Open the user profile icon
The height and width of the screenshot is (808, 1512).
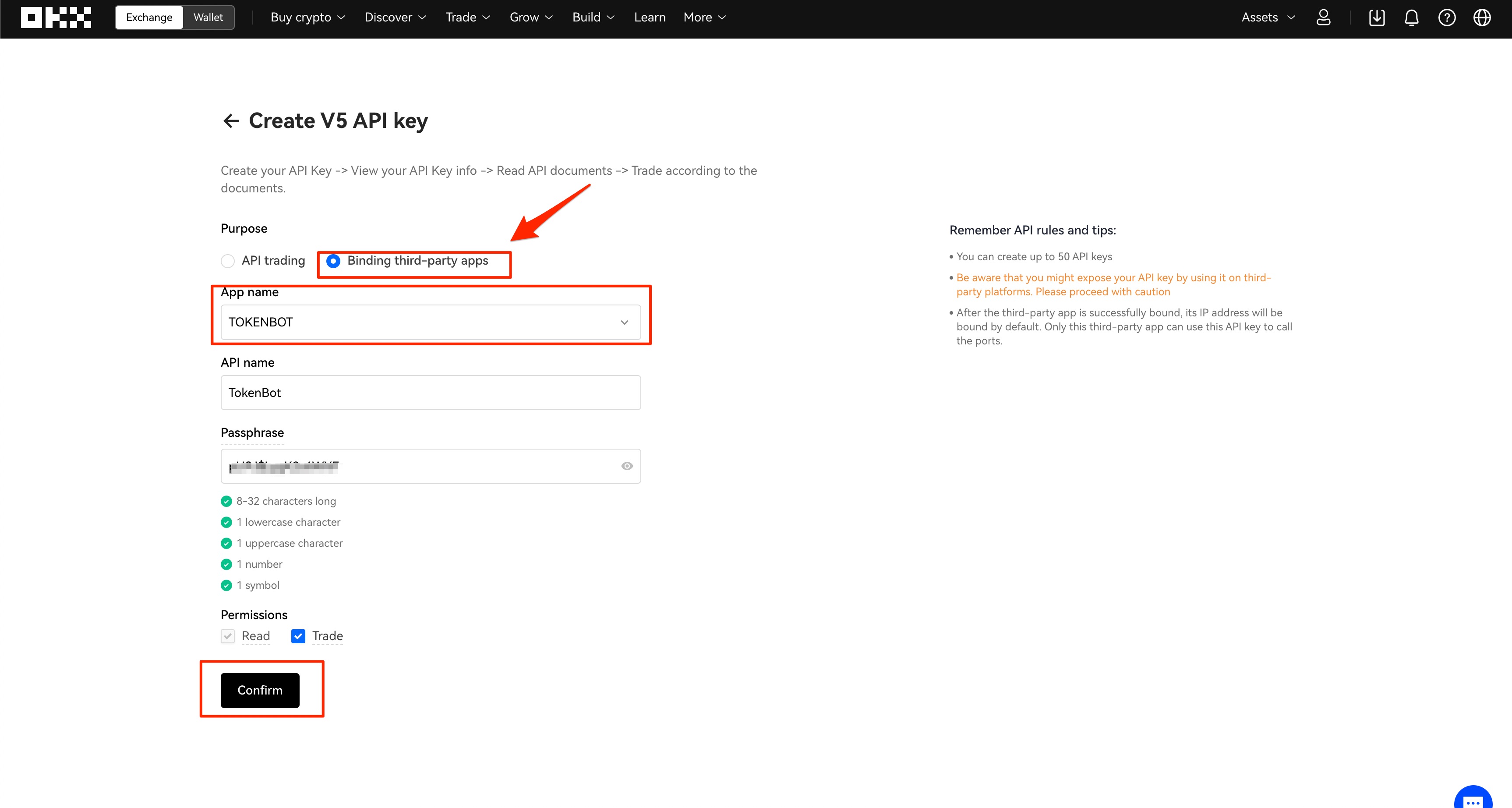[x=1323, y=18]
